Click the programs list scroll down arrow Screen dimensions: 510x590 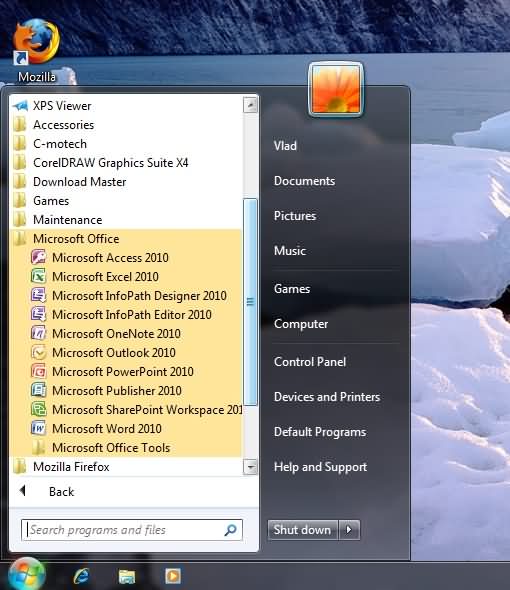(x=250, y=467)
